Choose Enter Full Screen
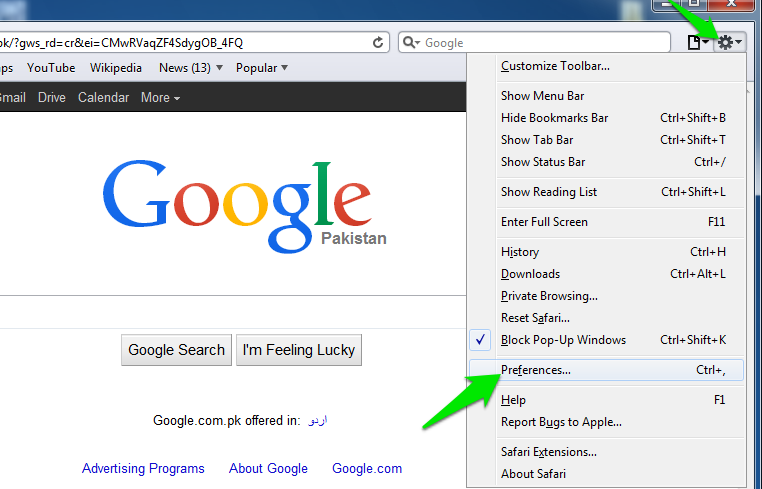This screenshot has height=489, width=762. pos(606,222)
